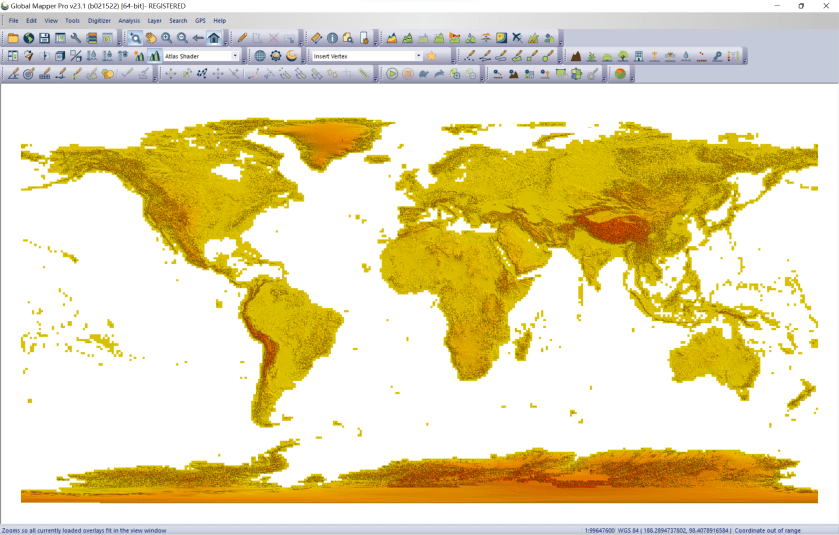Screen dimensions: 839x535
Task: Click the Zoom Out magnifier icon
Action: pyautogui.click(x=182, y=38)
